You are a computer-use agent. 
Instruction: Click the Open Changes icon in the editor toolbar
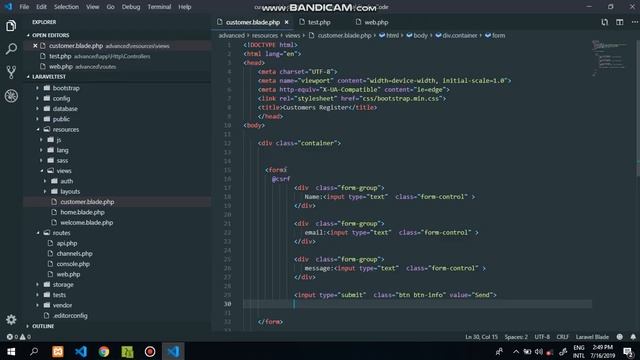tap(604, 22)
